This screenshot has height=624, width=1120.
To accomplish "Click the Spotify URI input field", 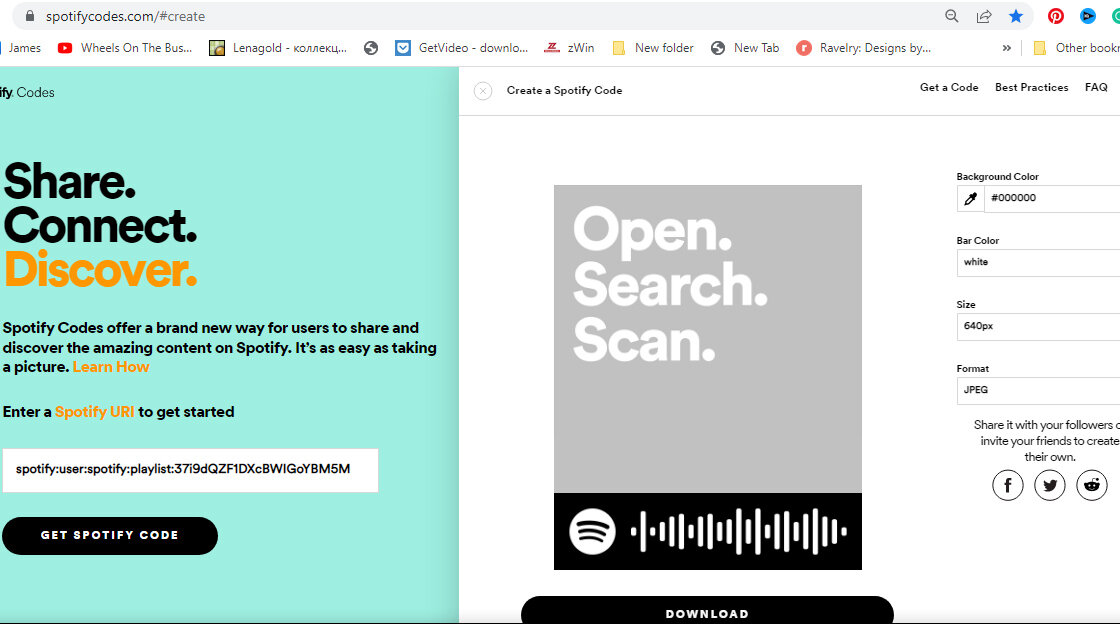I will [190, 470].
